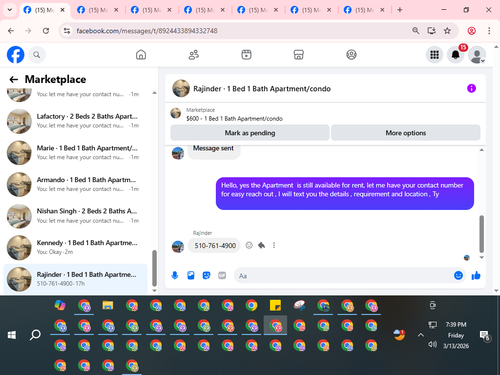Open the Windows Start button
The width and height of the screenshot is (500, 375).
(x=12, y=335)
